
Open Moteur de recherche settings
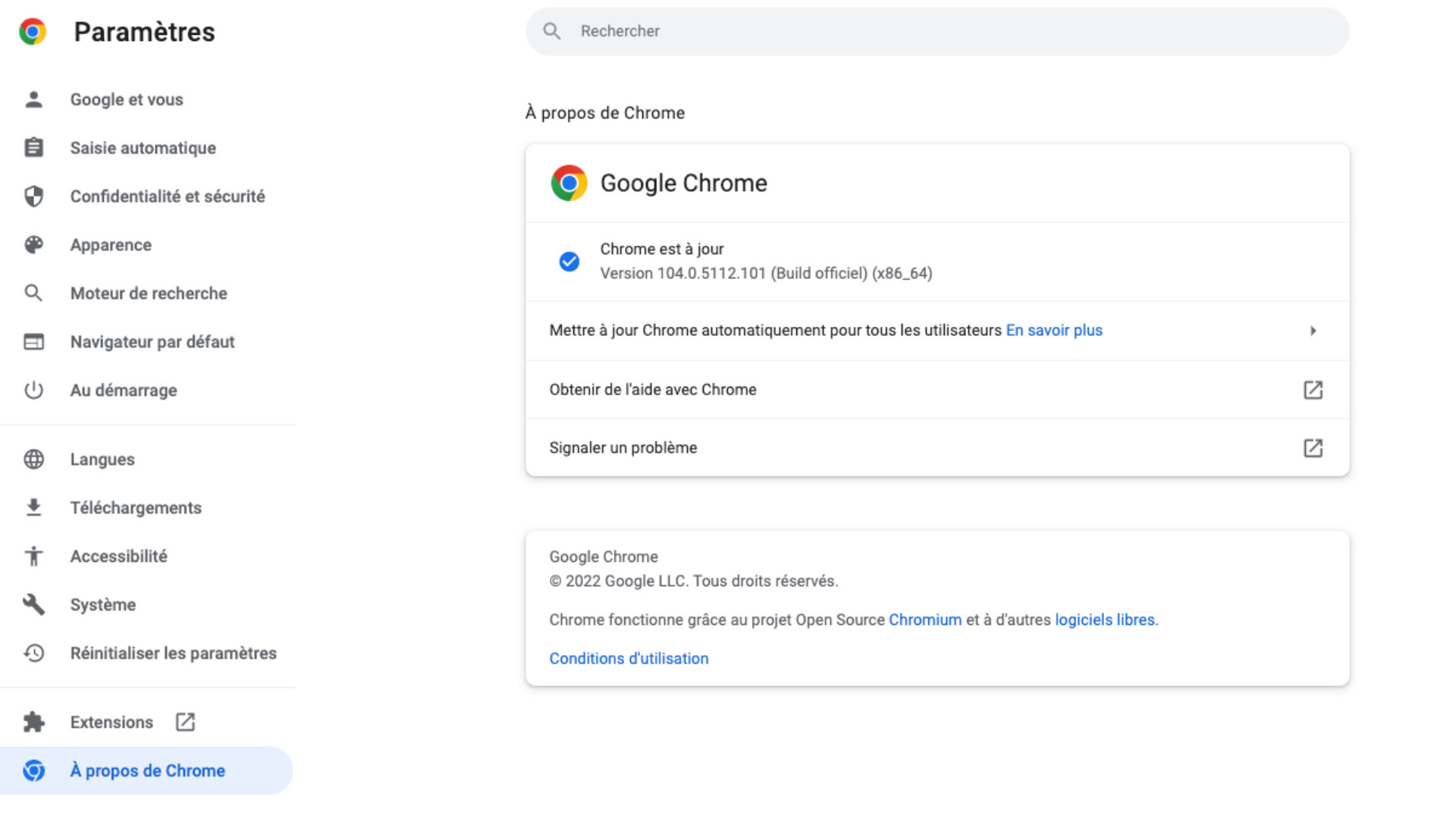(x=149, y=293)
